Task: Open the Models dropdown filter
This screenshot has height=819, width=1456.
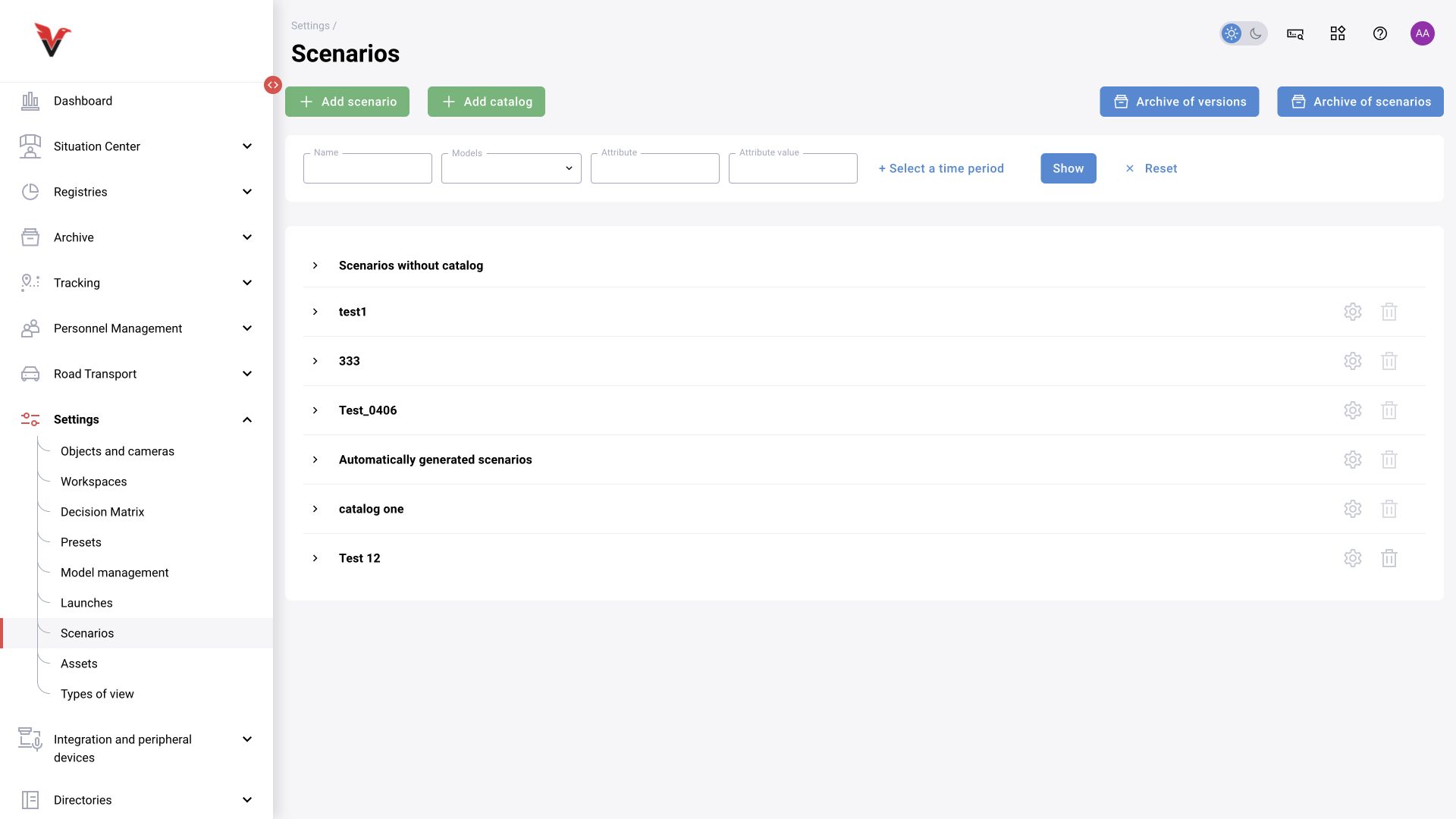Action: 511,168
